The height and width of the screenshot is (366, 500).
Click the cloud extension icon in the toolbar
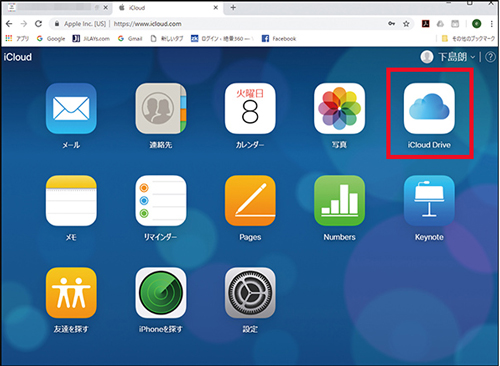pos(440,24)
